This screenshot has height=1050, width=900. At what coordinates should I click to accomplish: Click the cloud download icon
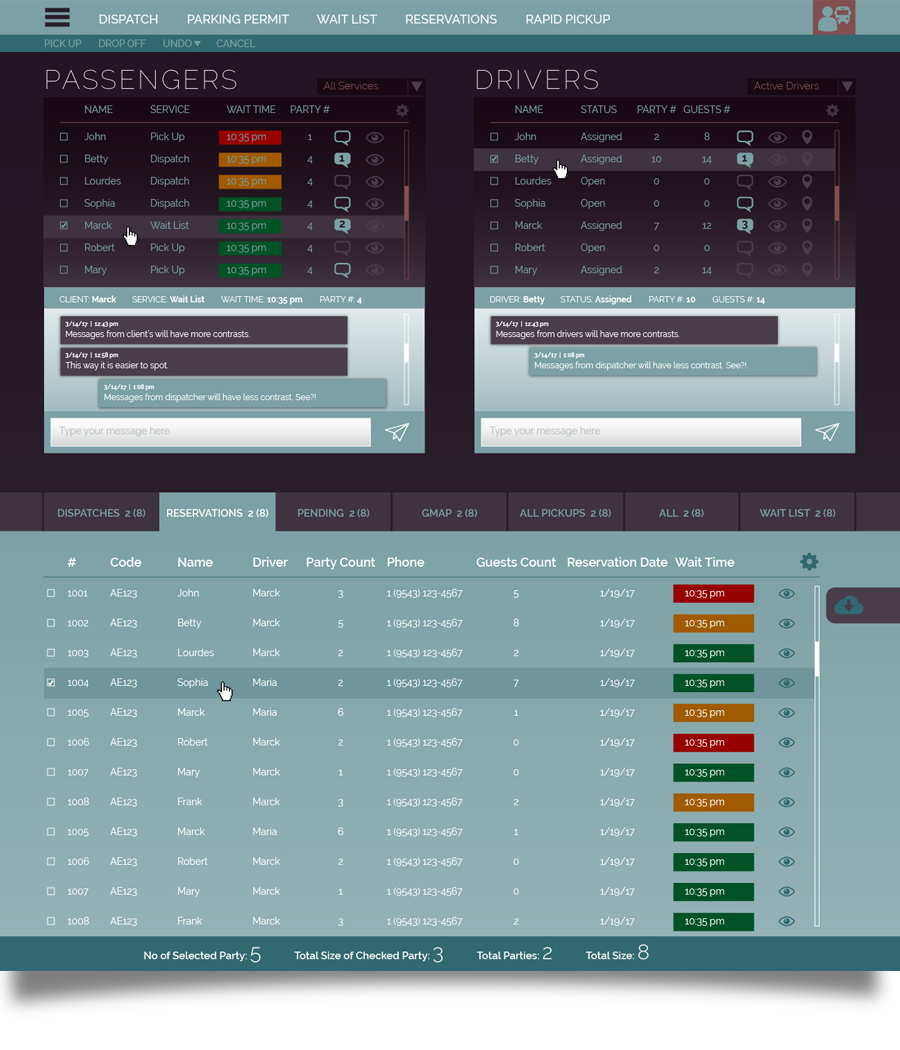848,605
